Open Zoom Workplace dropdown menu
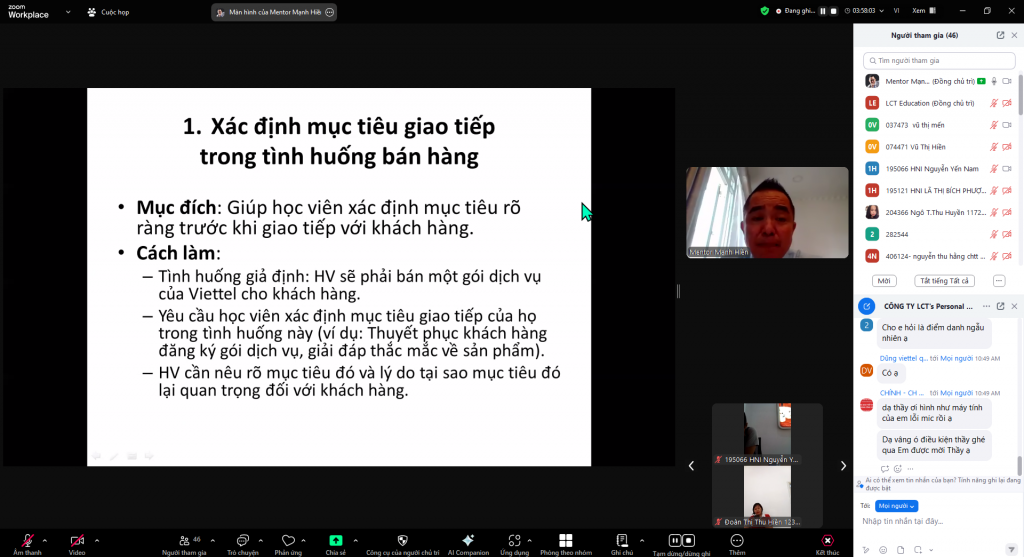The image size is (1024, 557). pos(68,12)
